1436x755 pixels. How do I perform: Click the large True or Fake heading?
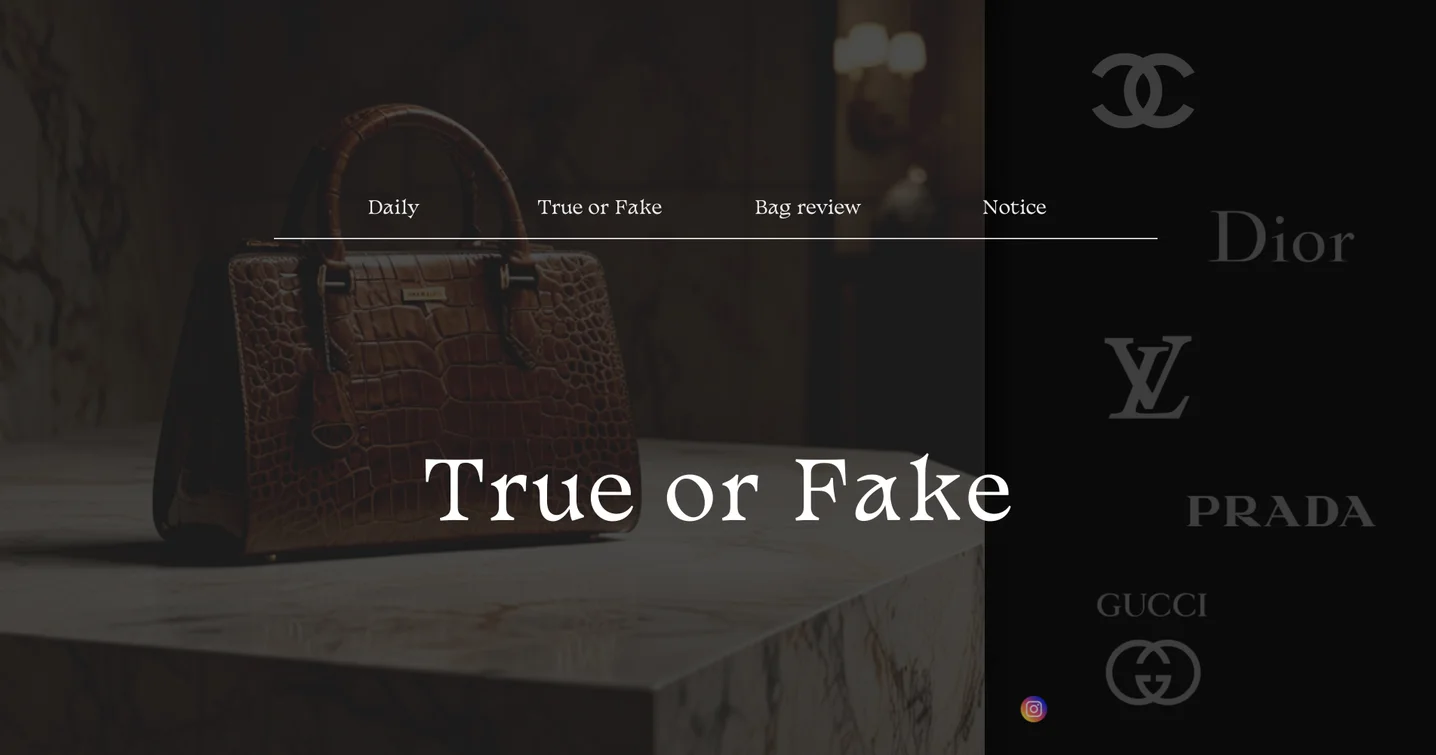(x=718, y=489)
